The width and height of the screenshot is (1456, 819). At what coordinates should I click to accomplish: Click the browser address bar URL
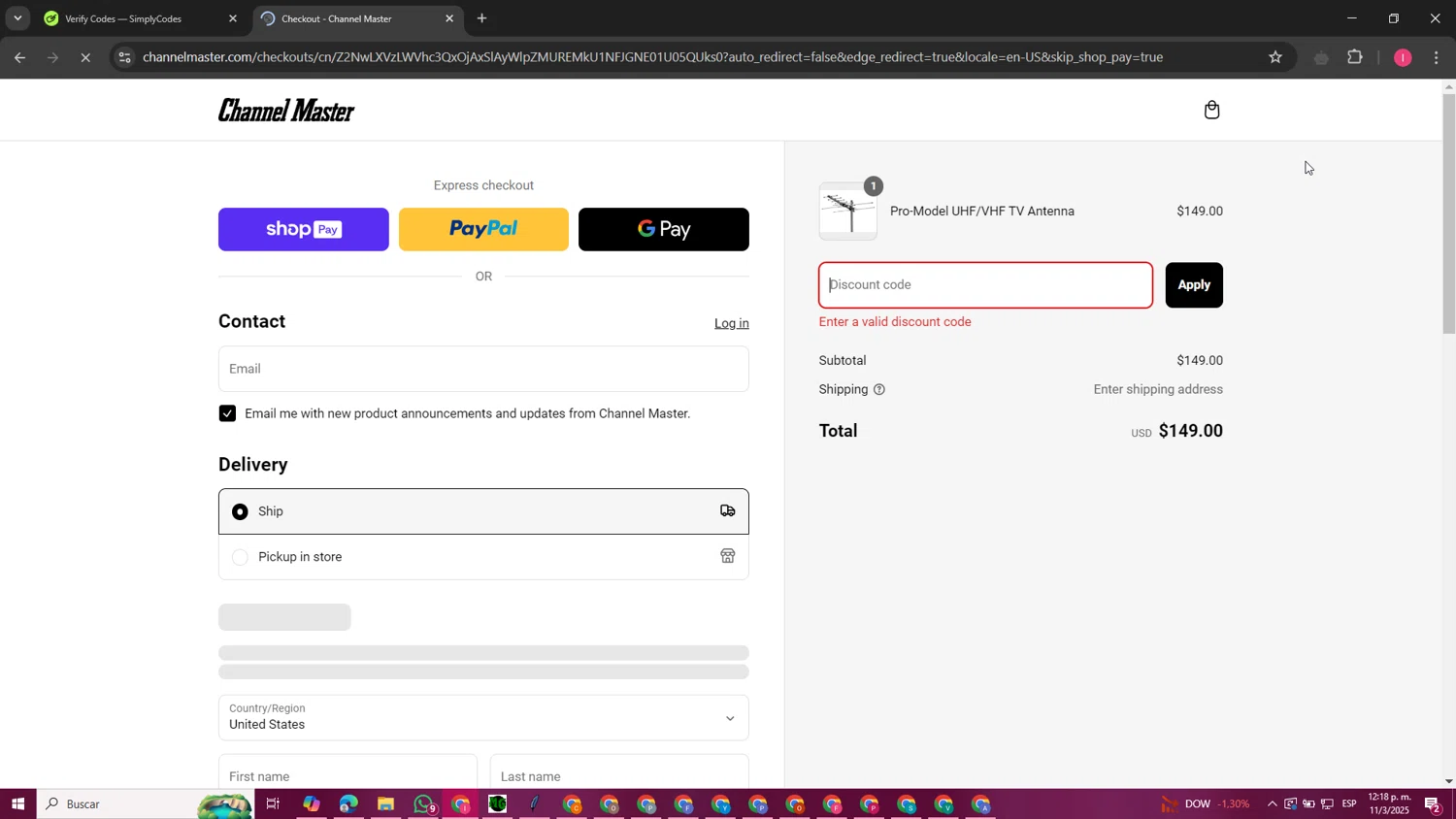(x=652, y=57)
